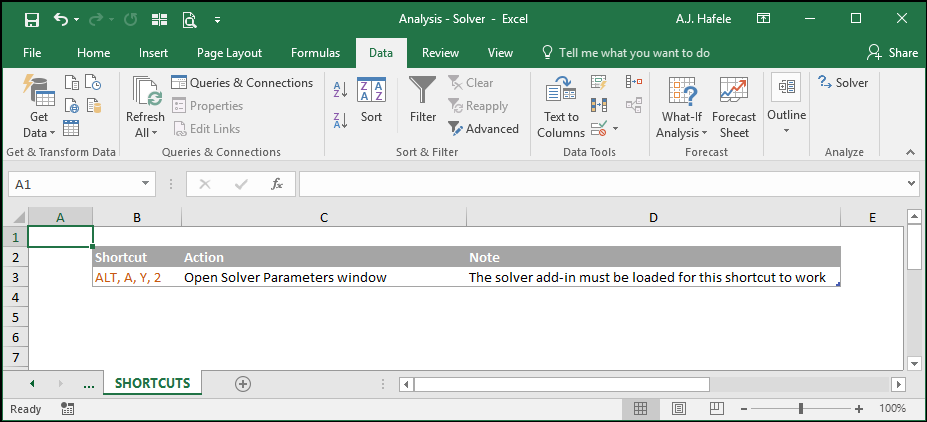Switch to the Formulas tab
The image size is (927, 422).
[x=315, y=53]
